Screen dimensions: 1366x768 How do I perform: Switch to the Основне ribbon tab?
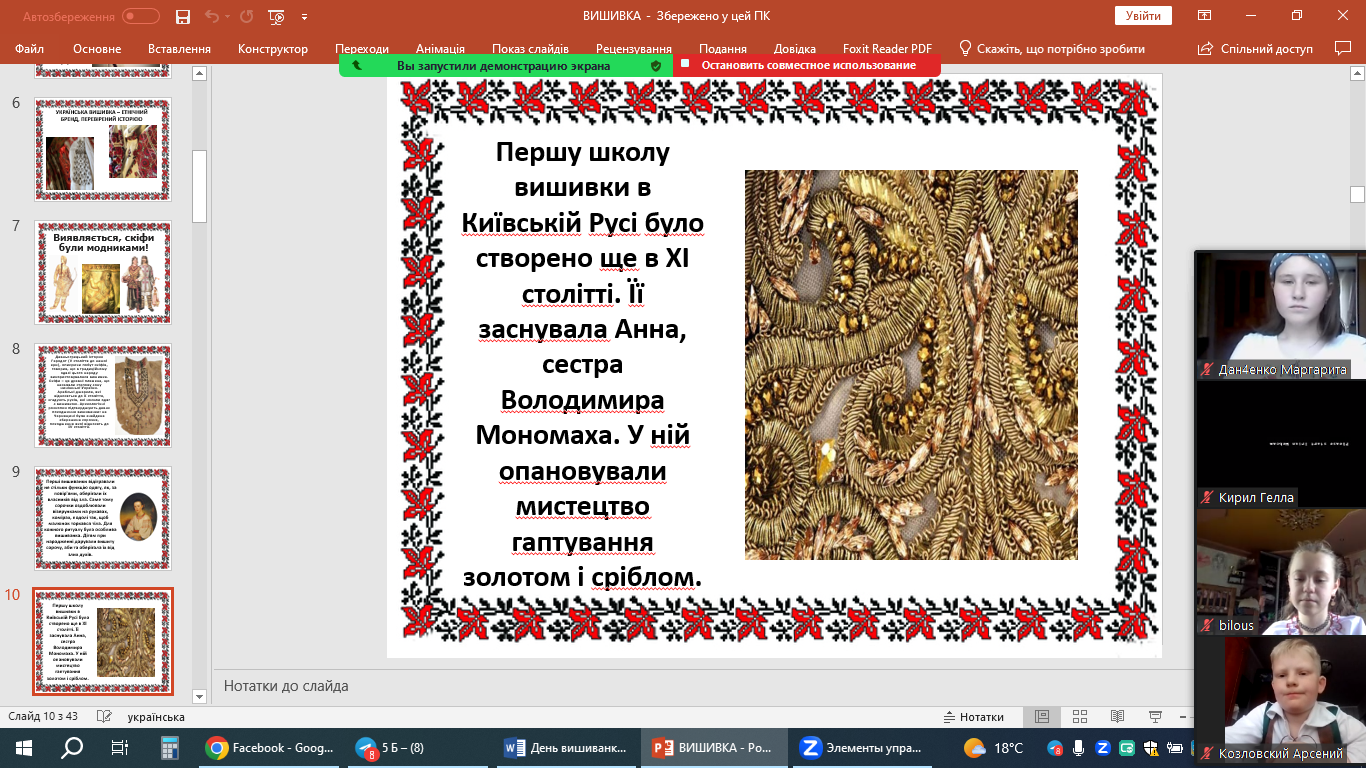coord(97,49)
